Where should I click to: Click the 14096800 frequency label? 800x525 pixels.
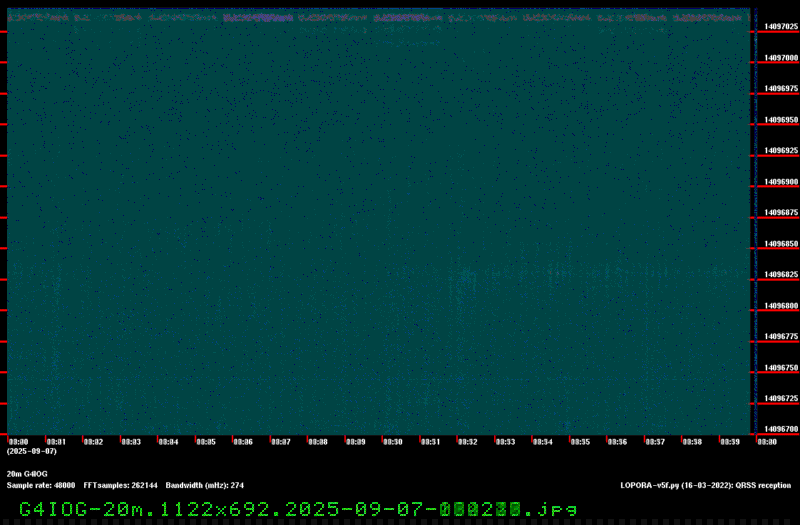click(781, 306)
